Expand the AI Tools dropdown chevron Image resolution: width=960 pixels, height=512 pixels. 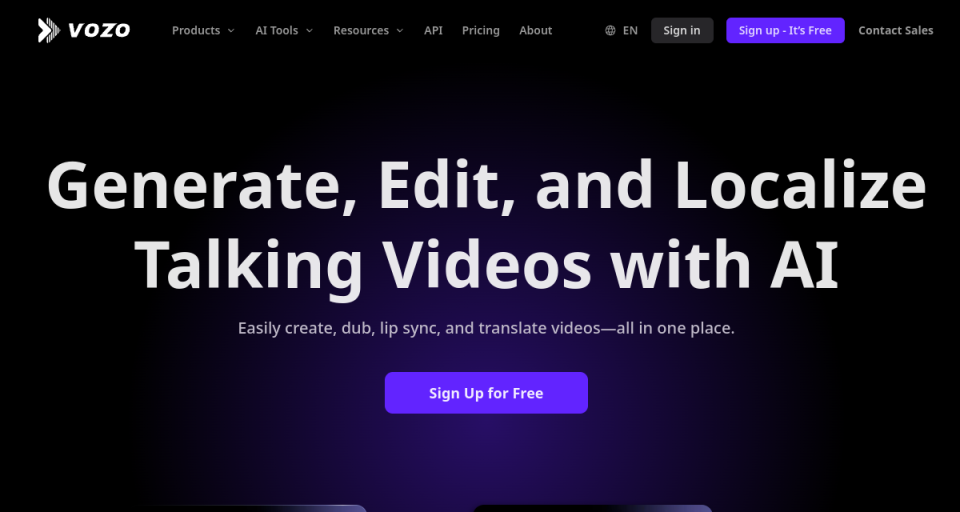[x=309, y=31]
